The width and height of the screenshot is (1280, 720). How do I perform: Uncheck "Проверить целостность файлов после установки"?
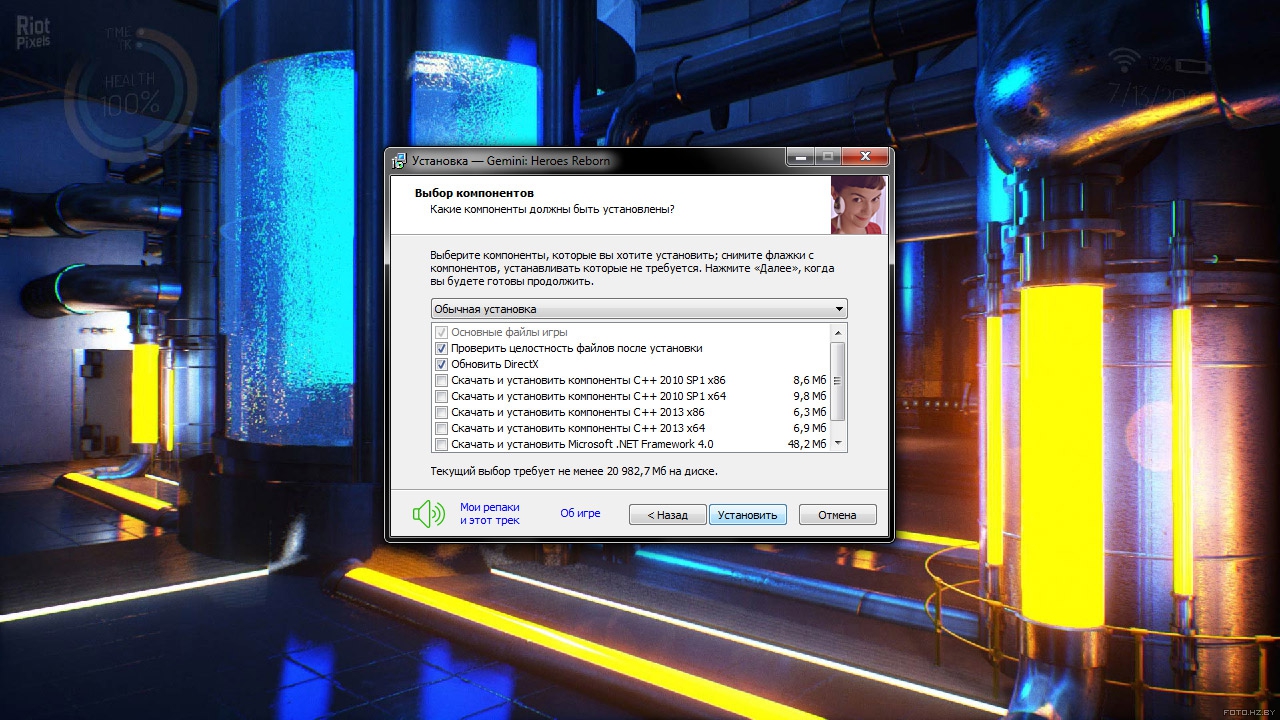click(441, 348)
